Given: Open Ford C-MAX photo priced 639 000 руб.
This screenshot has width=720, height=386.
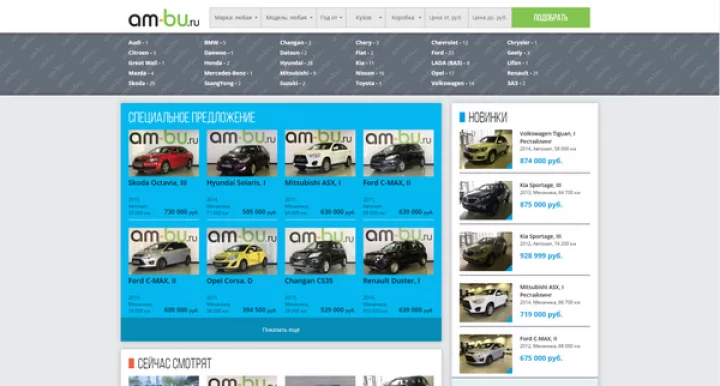Looking at the screenshot, I should (398, 153).
